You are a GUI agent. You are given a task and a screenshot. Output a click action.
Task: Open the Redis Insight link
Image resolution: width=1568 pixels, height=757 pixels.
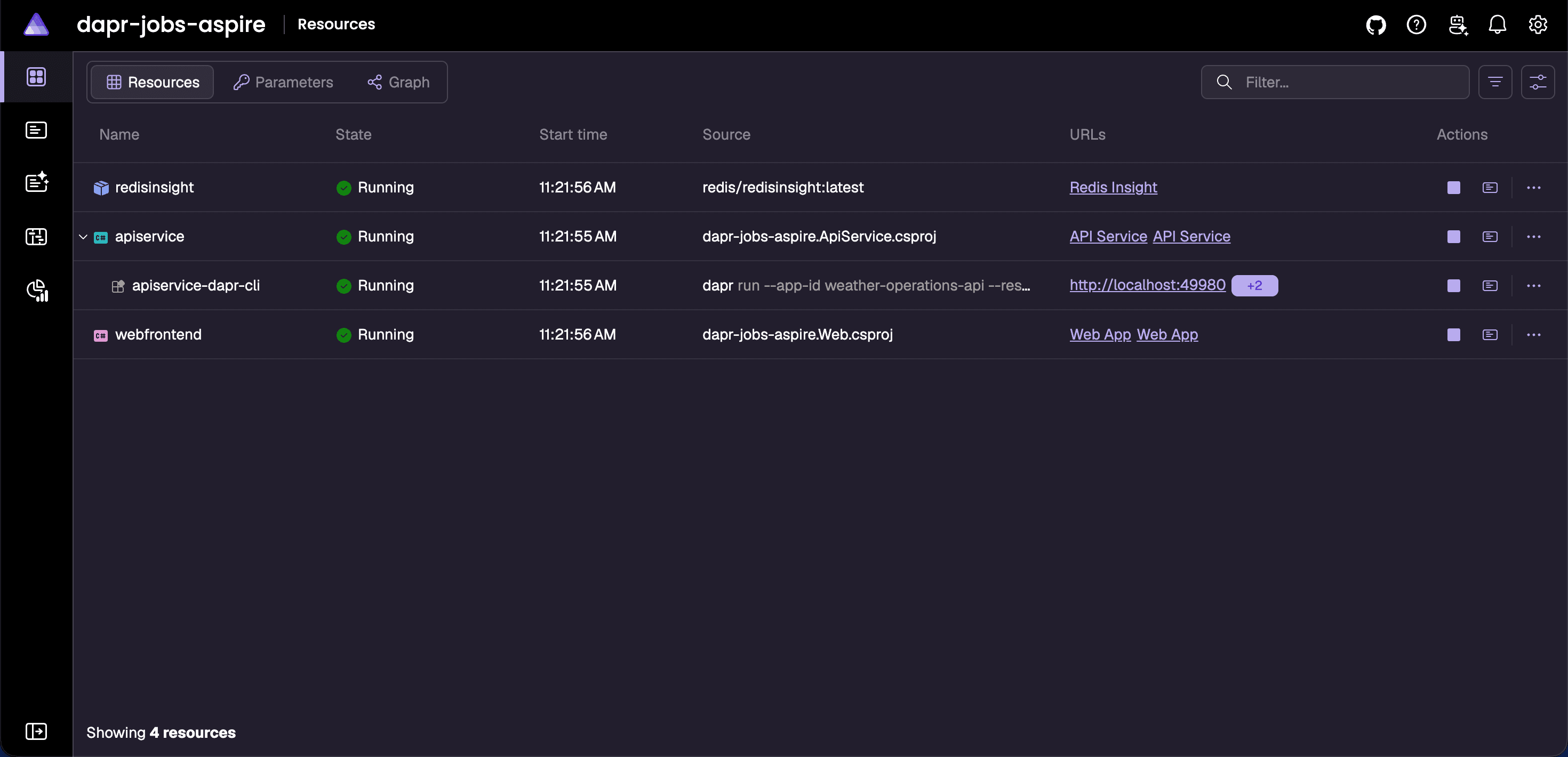pyautogui.click(x=1113, y=188)
